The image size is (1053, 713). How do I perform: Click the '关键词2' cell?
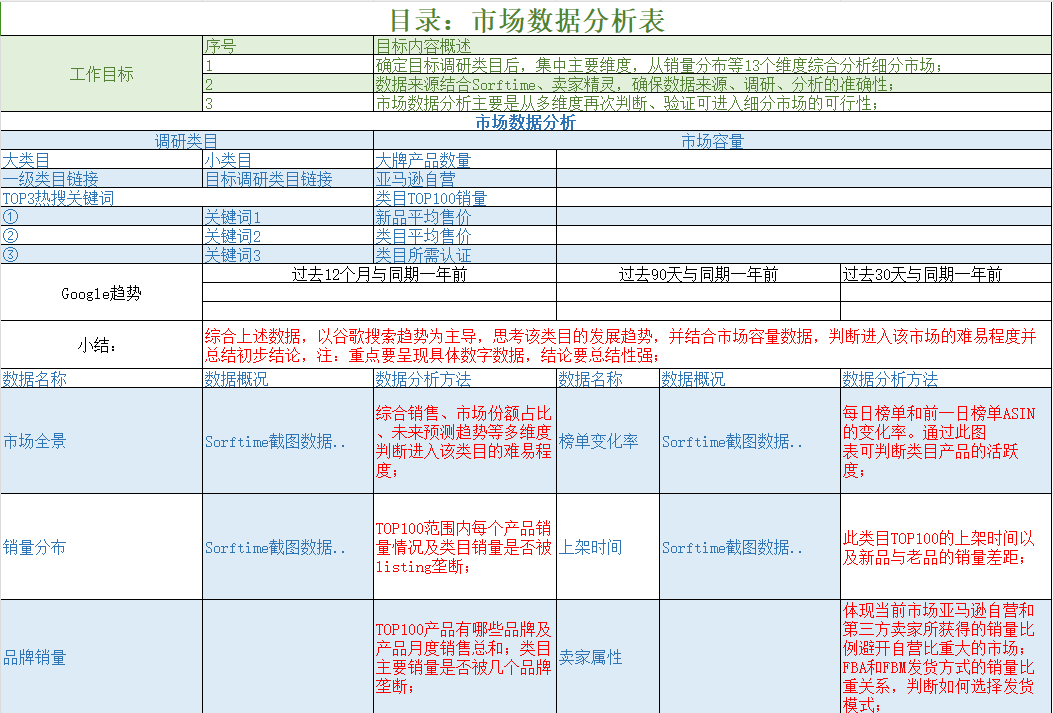click(288, 235)
